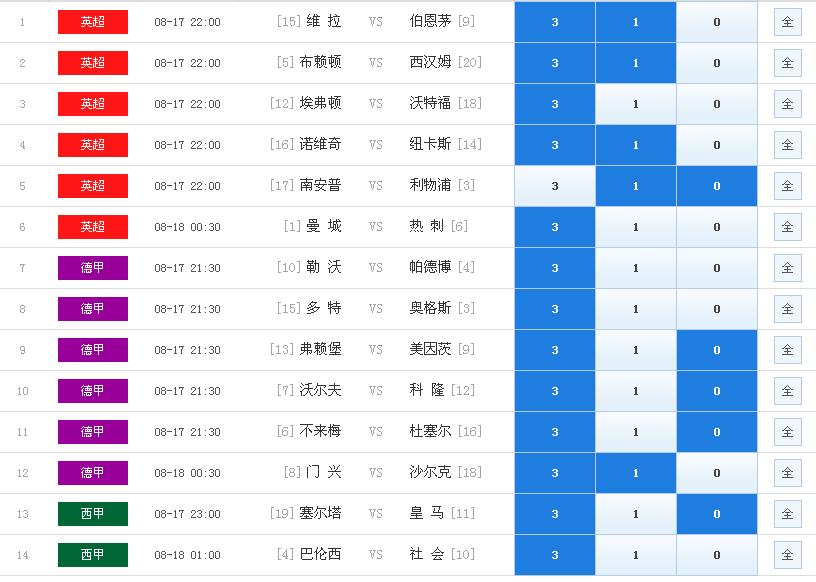Toggle pick 1 for 不来梅 vs 杜塞尔
Screen dimensions: 816x582
(x=635, y=432)
